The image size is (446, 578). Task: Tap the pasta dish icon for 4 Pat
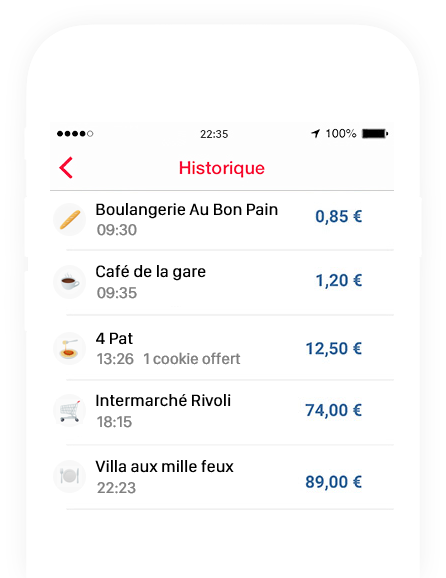70,348
